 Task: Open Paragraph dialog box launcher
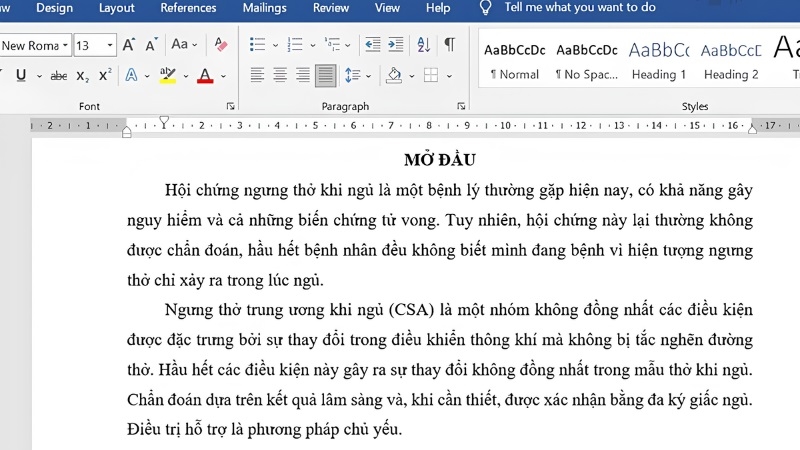(461, 106)
